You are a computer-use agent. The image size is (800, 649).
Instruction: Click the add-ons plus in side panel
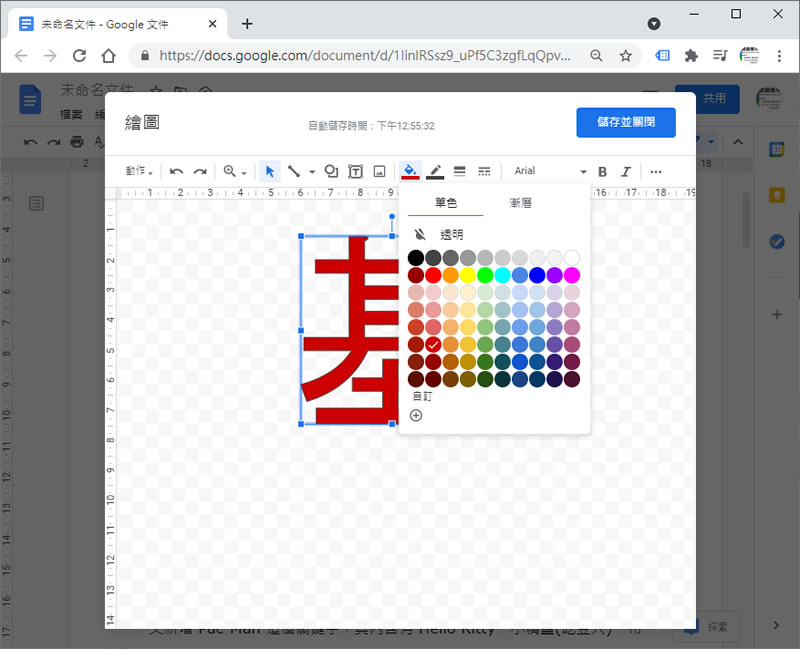(x=777, y=314)
